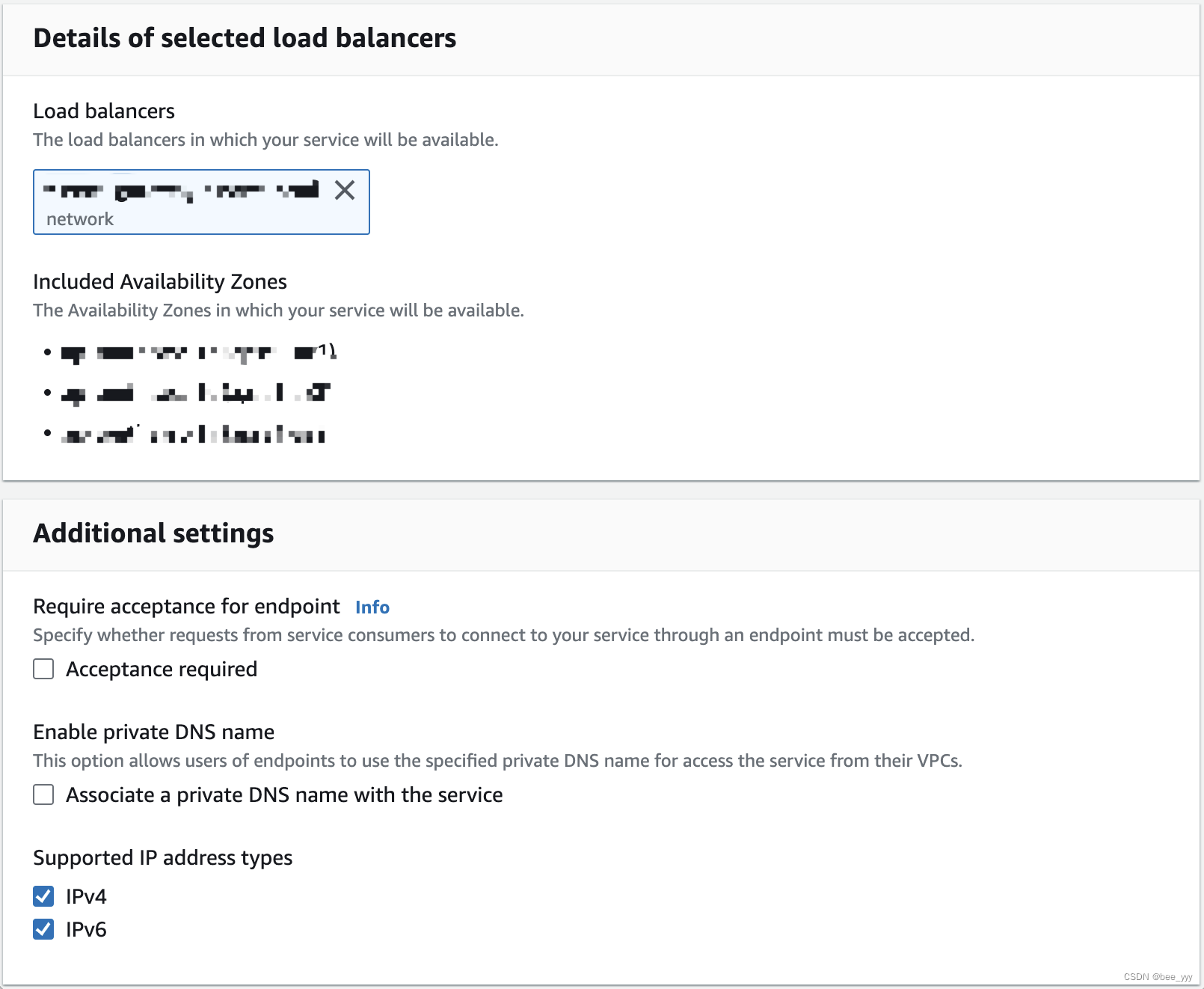Click the IPv6 label text
The width and height of the screenshot is (1204, 989).
[86, 929]
